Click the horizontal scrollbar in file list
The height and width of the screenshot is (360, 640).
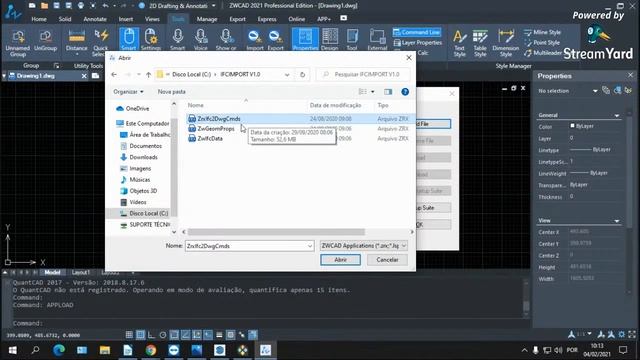pyautogui.click(x=276, y=232)
